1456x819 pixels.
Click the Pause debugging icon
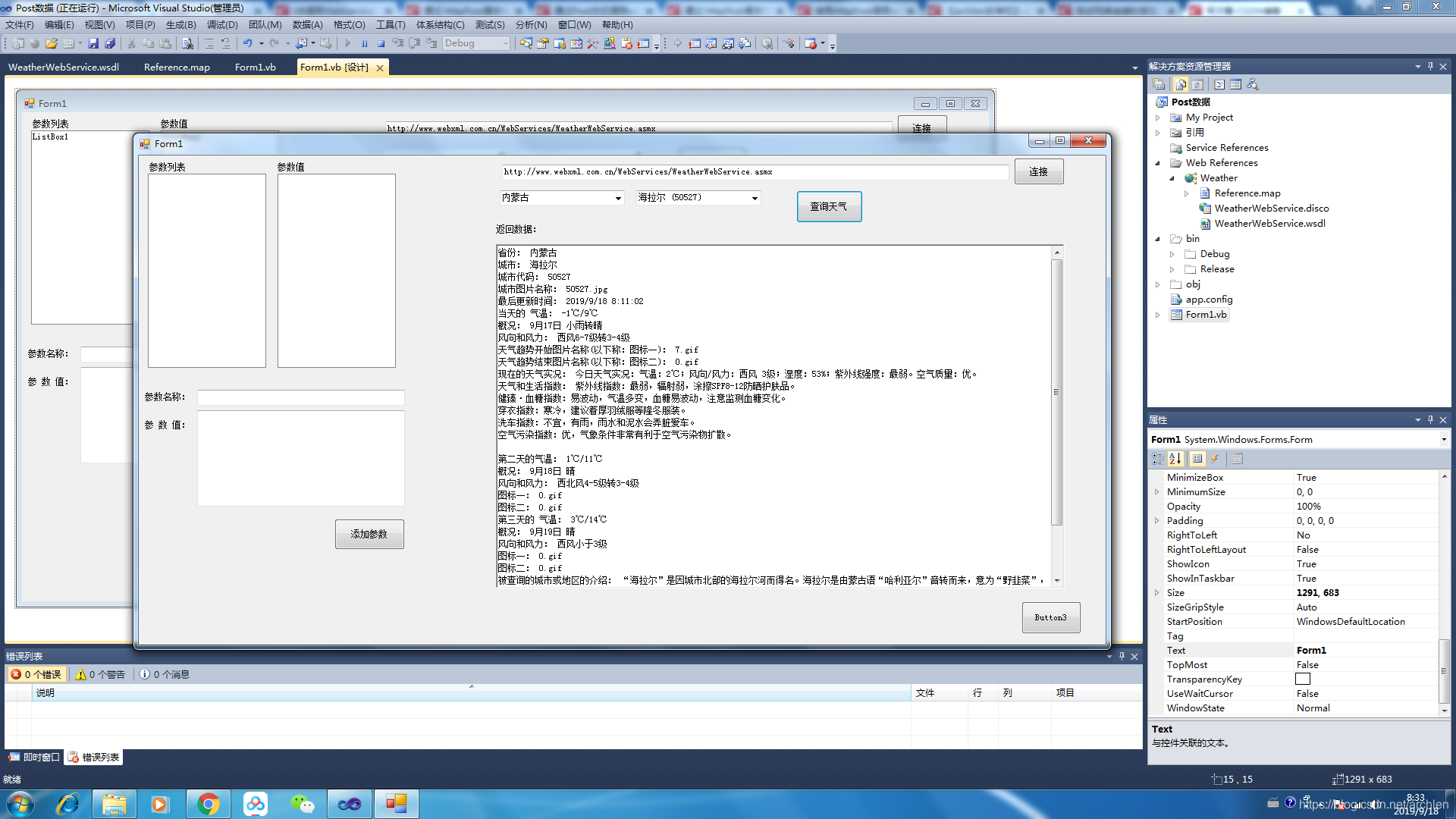(x=364, y=44)
